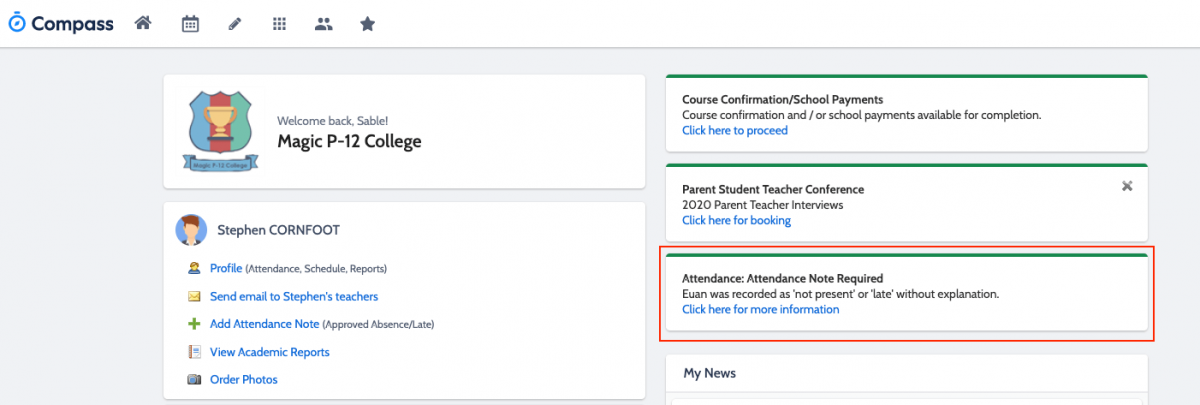Viewport: 1200px width, 405px height.
Task: Open the Home icon in top navigation
Action: (x=143, y=23)
